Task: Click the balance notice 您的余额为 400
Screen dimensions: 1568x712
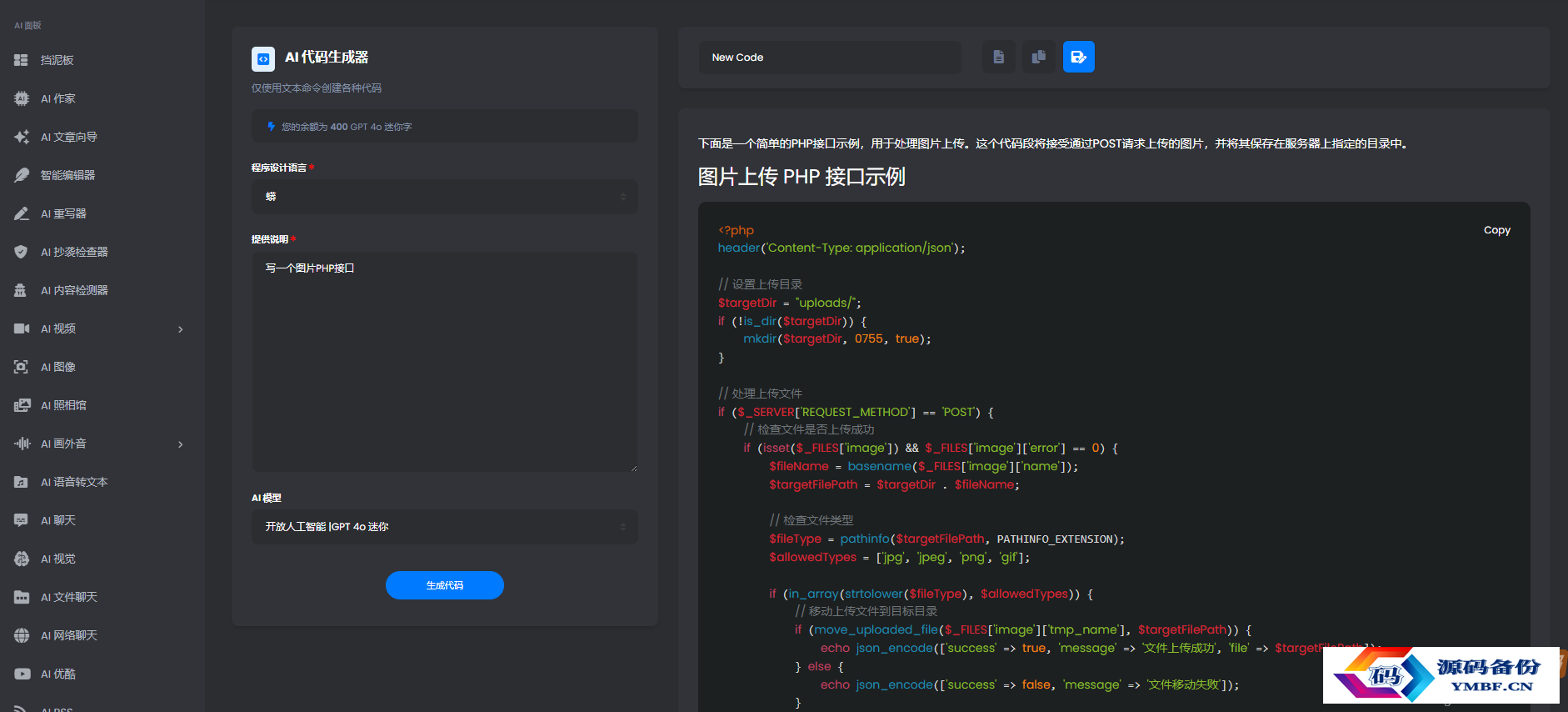Action: [445, 127]
